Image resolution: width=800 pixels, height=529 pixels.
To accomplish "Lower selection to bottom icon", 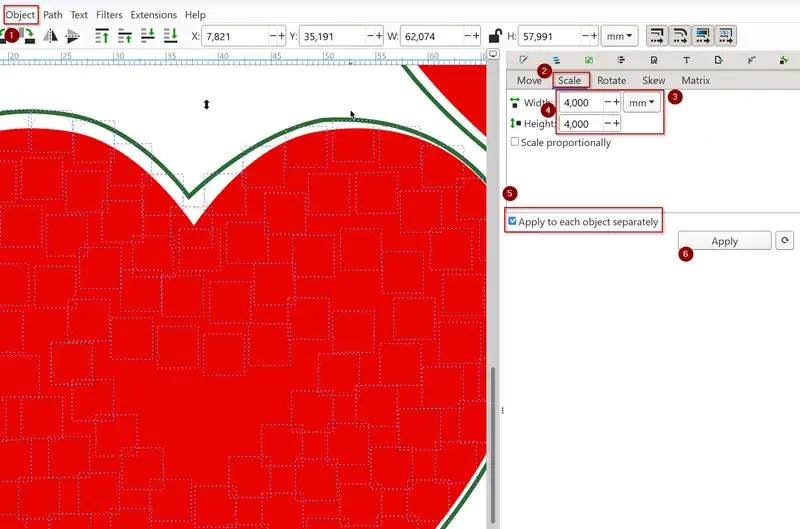I will click(173, 36).
